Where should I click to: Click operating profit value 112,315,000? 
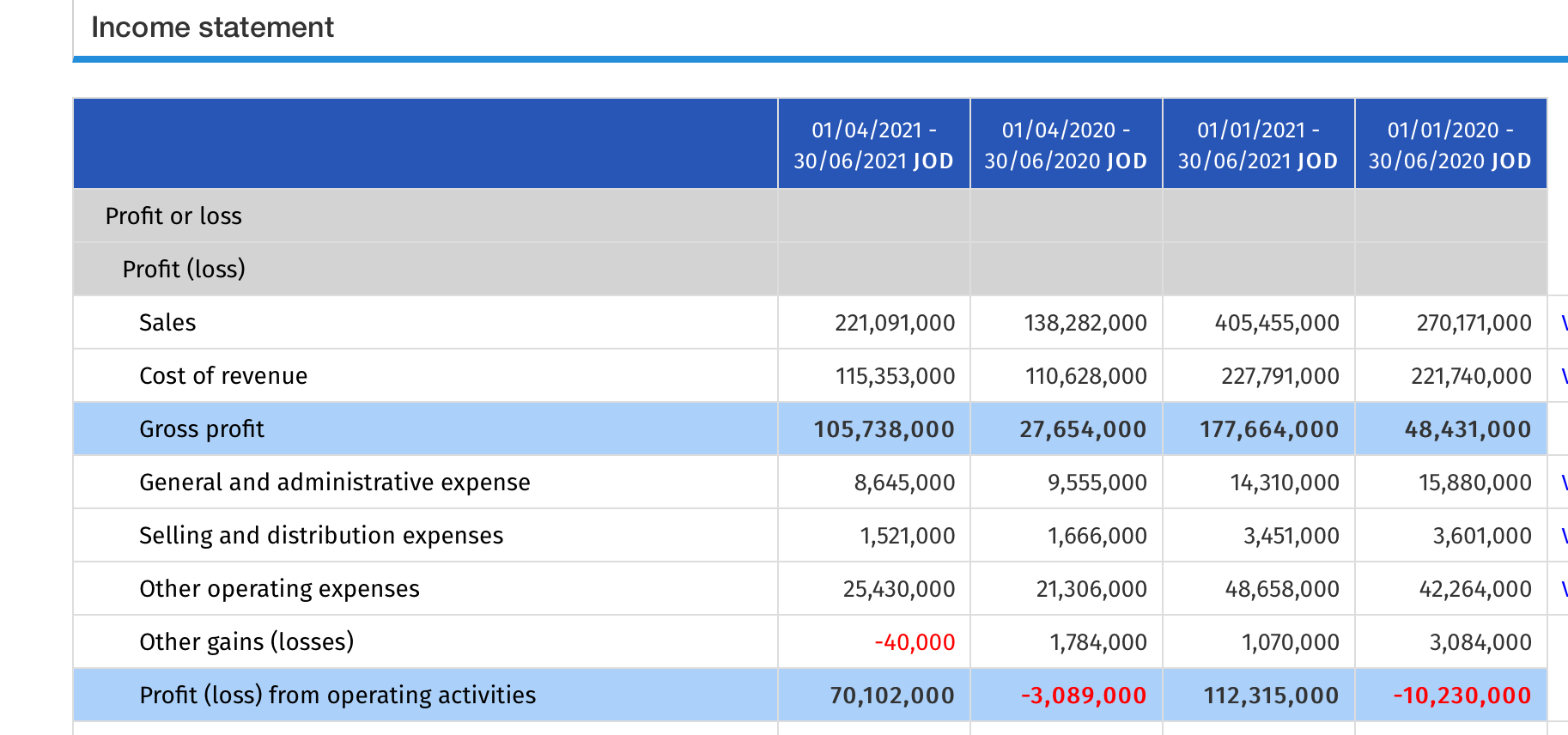[x=1272, y=696]
